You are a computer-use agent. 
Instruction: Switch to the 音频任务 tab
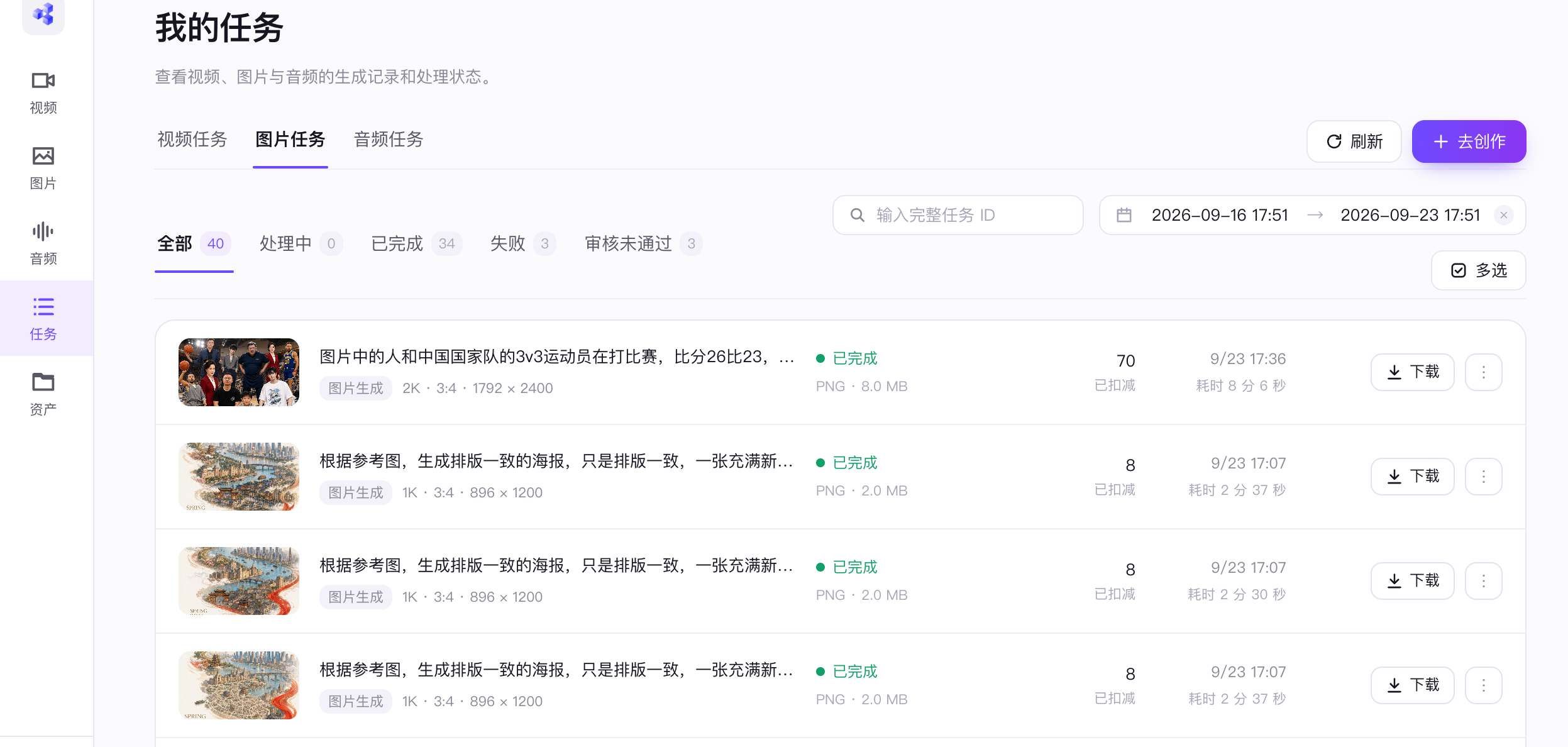pyautogui.click(x=389, y=140)
